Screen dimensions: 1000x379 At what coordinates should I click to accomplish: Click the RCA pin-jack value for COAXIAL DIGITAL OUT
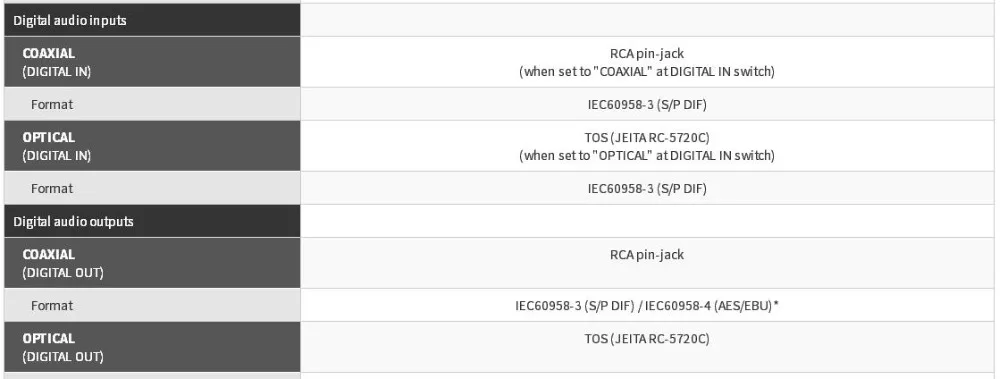pos(647,255)
